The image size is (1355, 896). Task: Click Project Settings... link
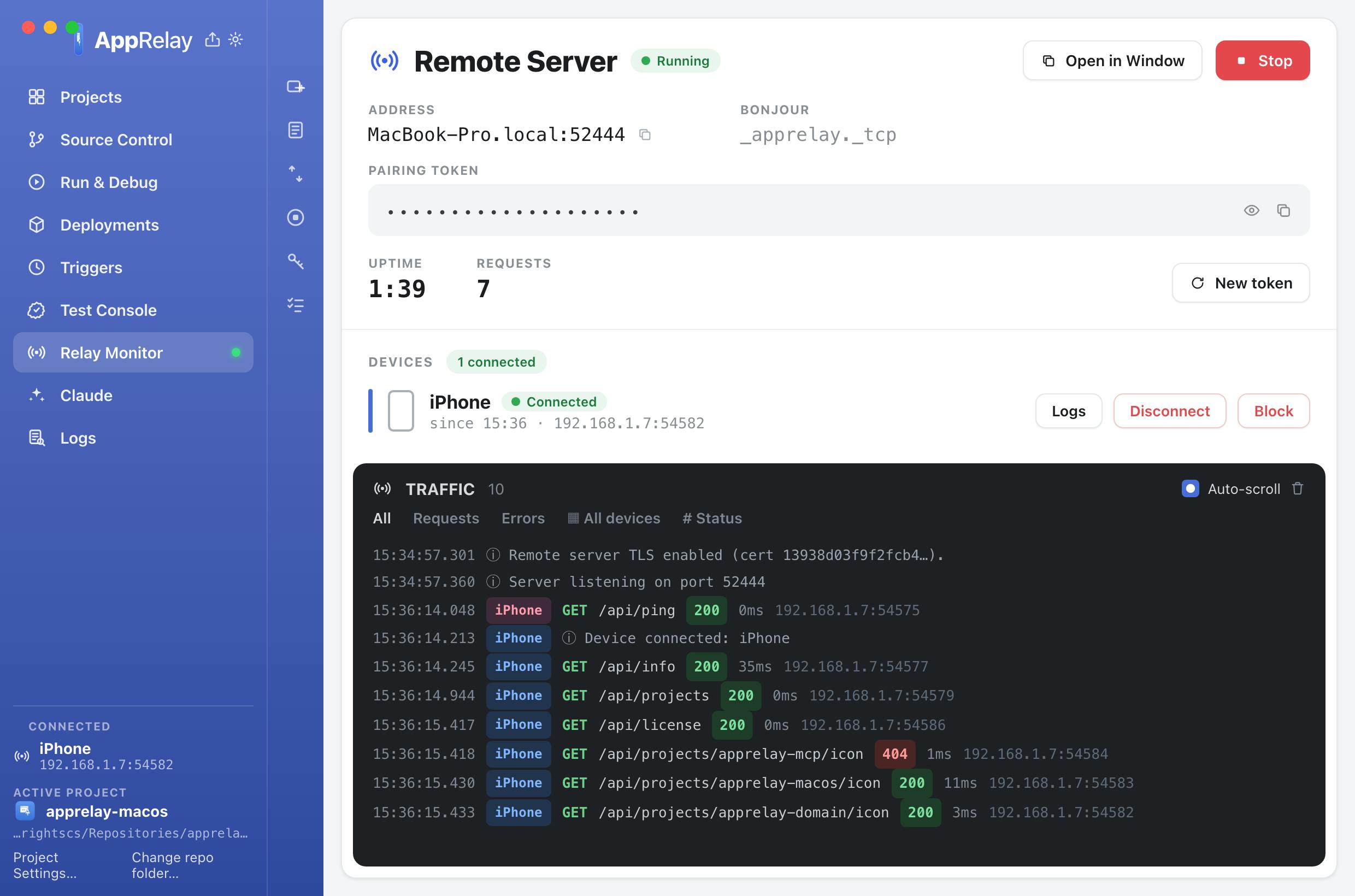[45, 865]
